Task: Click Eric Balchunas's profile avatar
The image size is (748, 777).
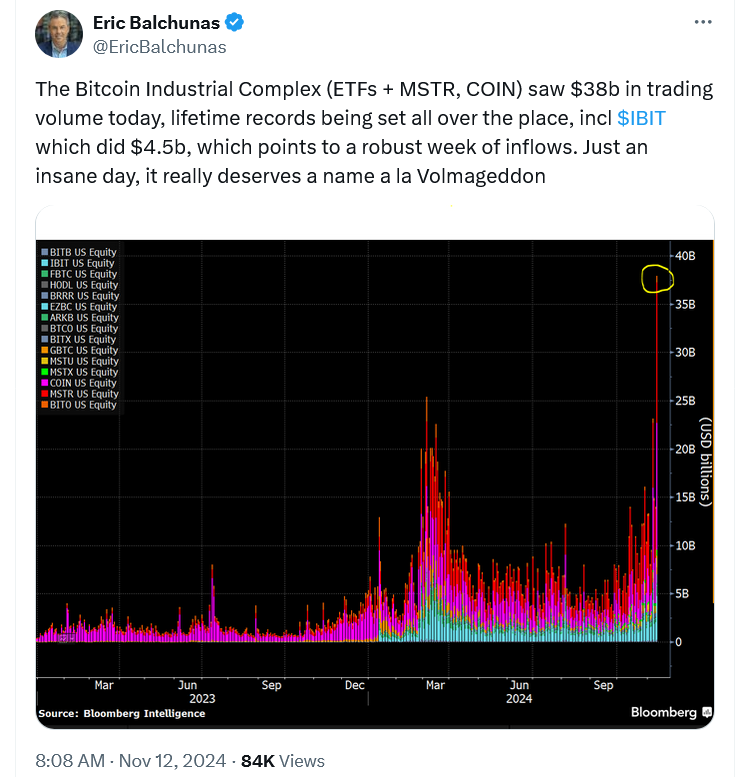Action: [59, 34]
